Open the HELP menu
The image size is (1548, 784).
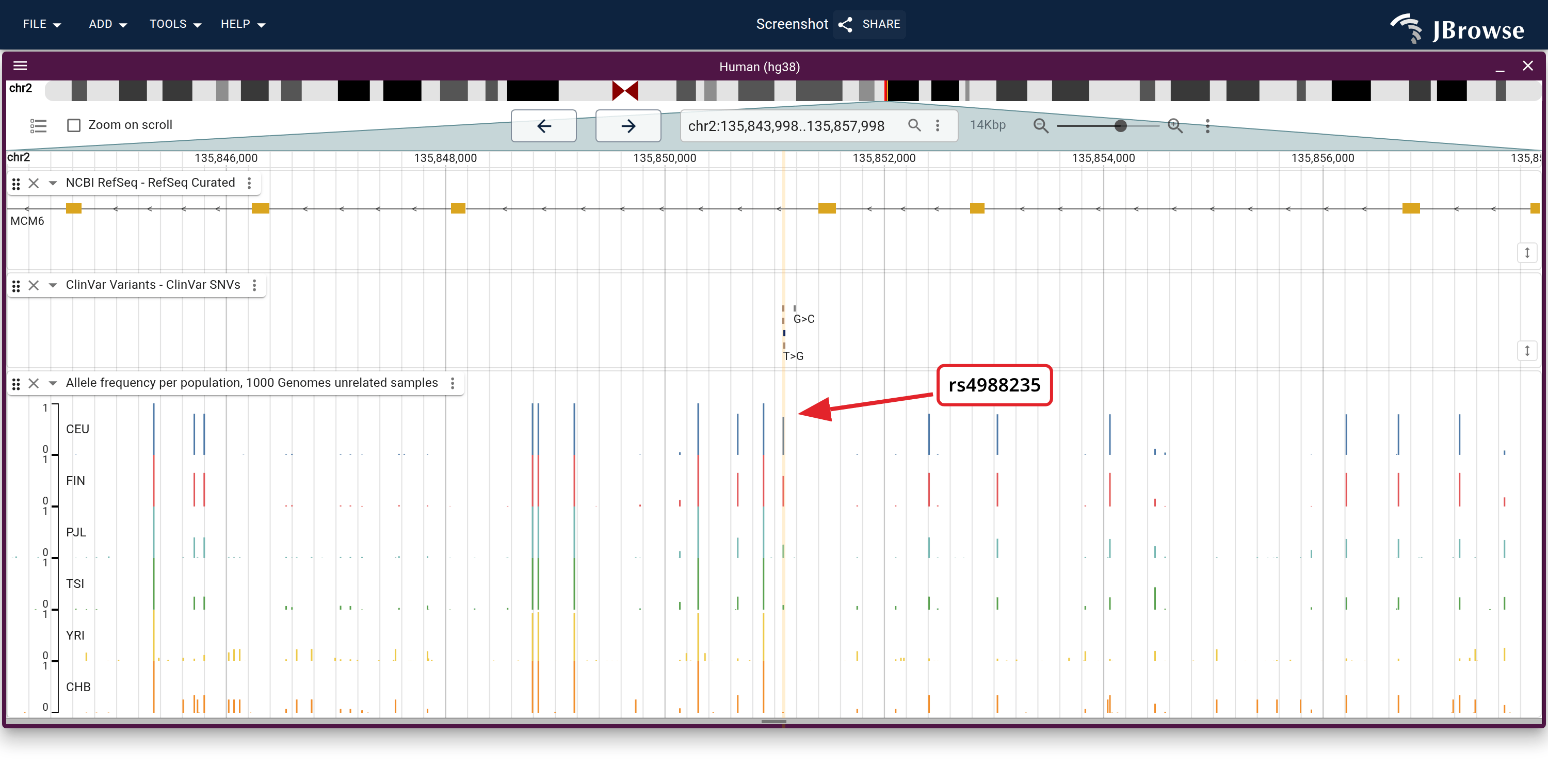click(x=243, y=24)
